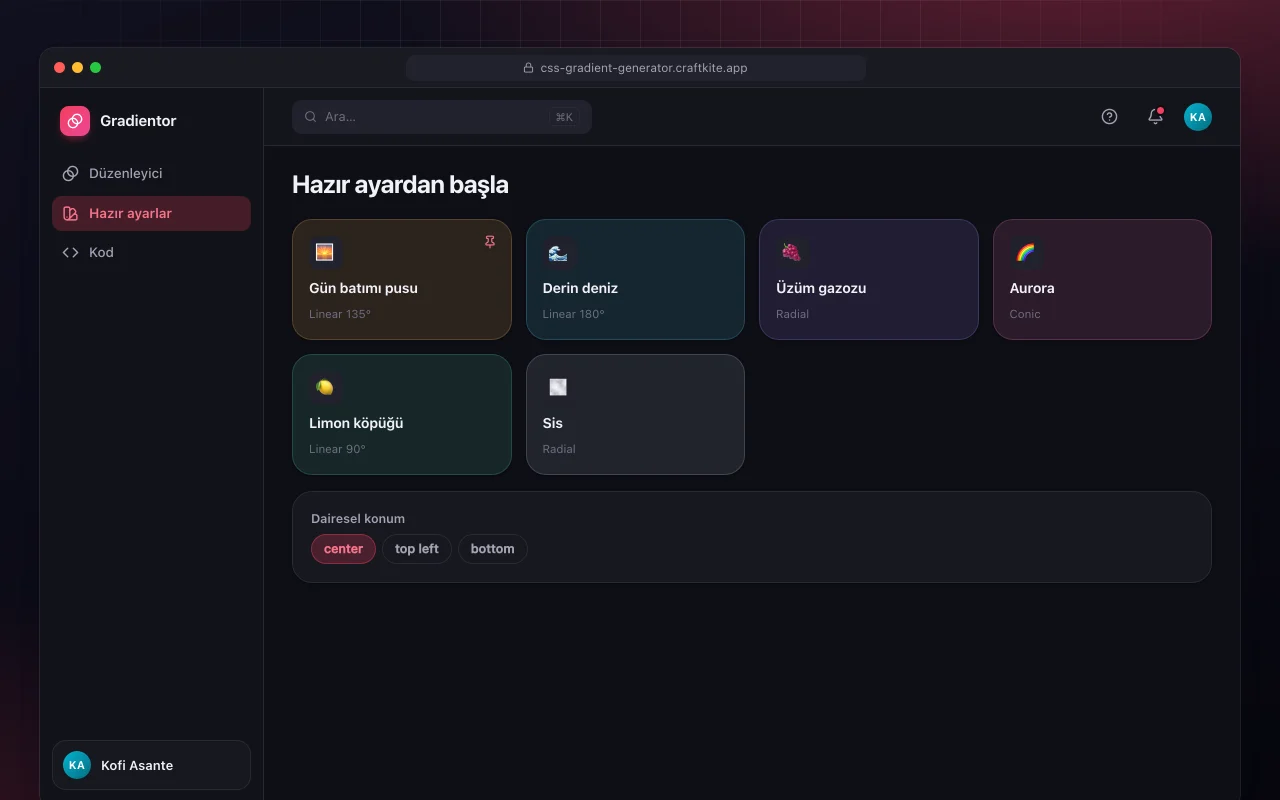Click the sunset emoji icon on first card
Image resolution: width=1280 pixels, height=800 pixels.
(325, 253)
